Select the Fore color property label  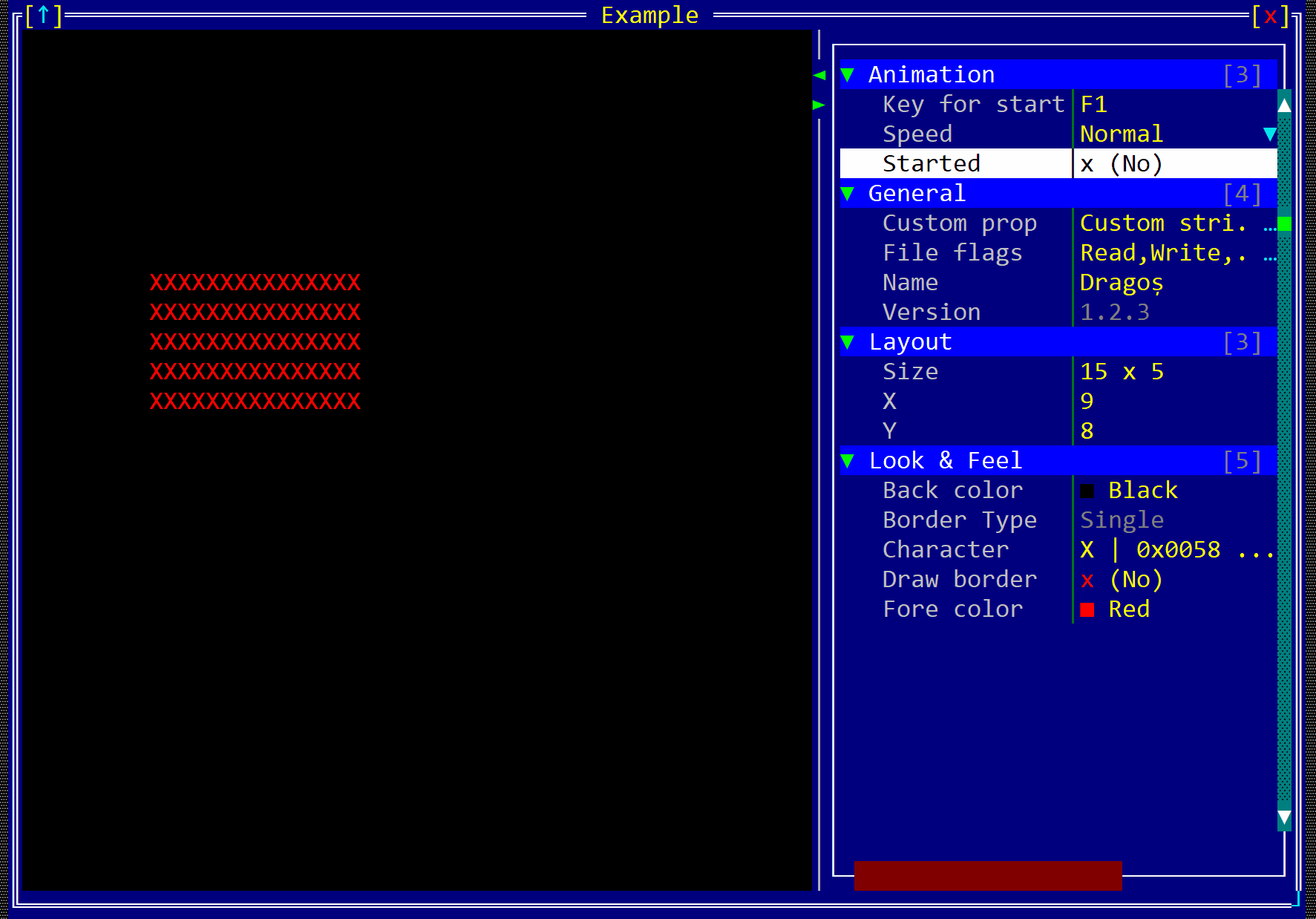[x=952, y=609]
